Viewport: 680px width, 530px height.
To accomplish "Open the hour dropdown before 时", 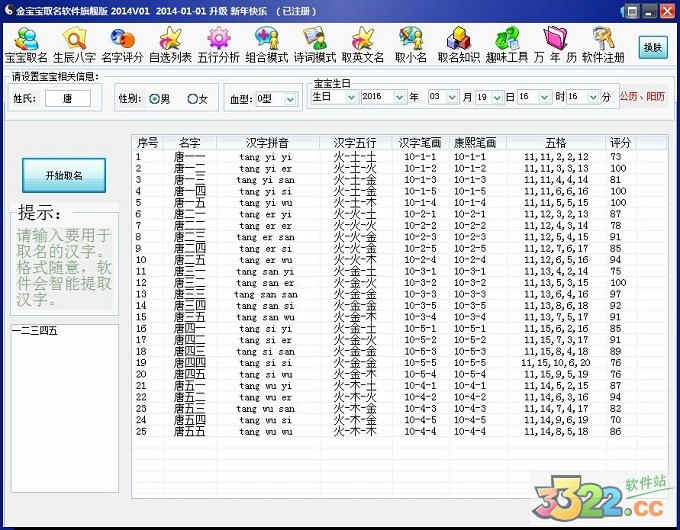I will point(544,97).
